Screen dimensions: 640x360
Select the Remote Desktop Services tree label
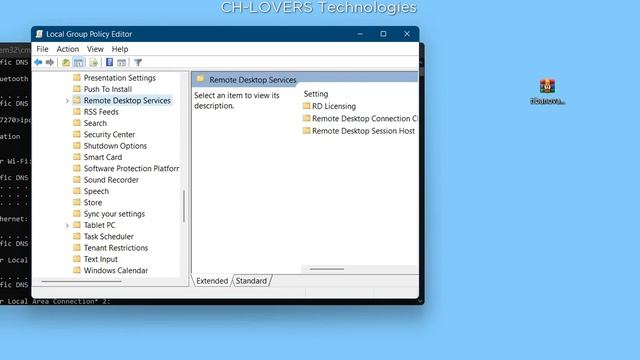pyautogui.click(x=127, y=100)
